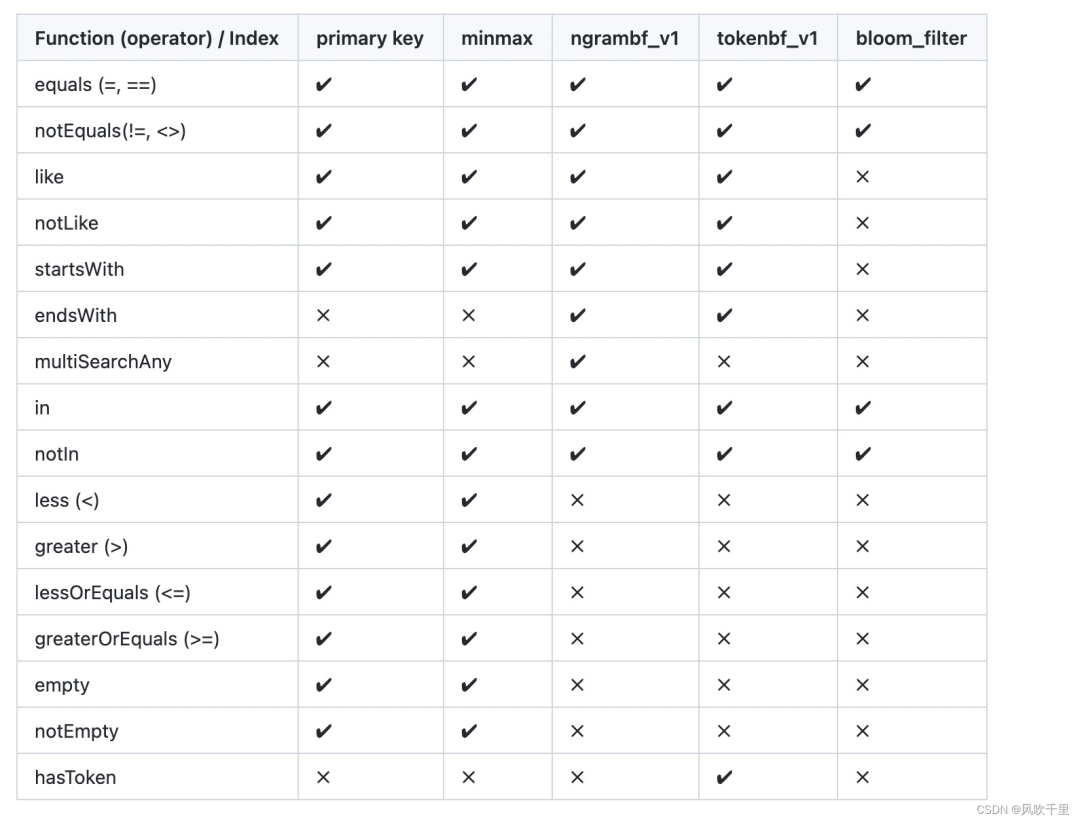Click the cross for less under ngrambf_v1
The image size is (1080, 822).
[x=577, y=500]
